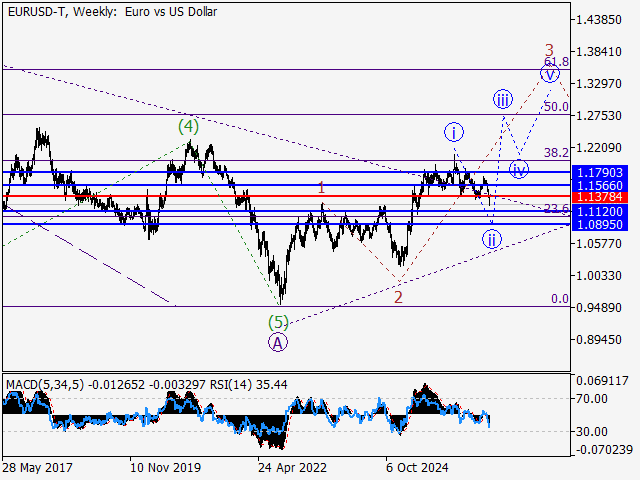Click the 24 Apr 2022 date label
The image size is (640, 480).
pyautogui.click(x=292, y=468)
